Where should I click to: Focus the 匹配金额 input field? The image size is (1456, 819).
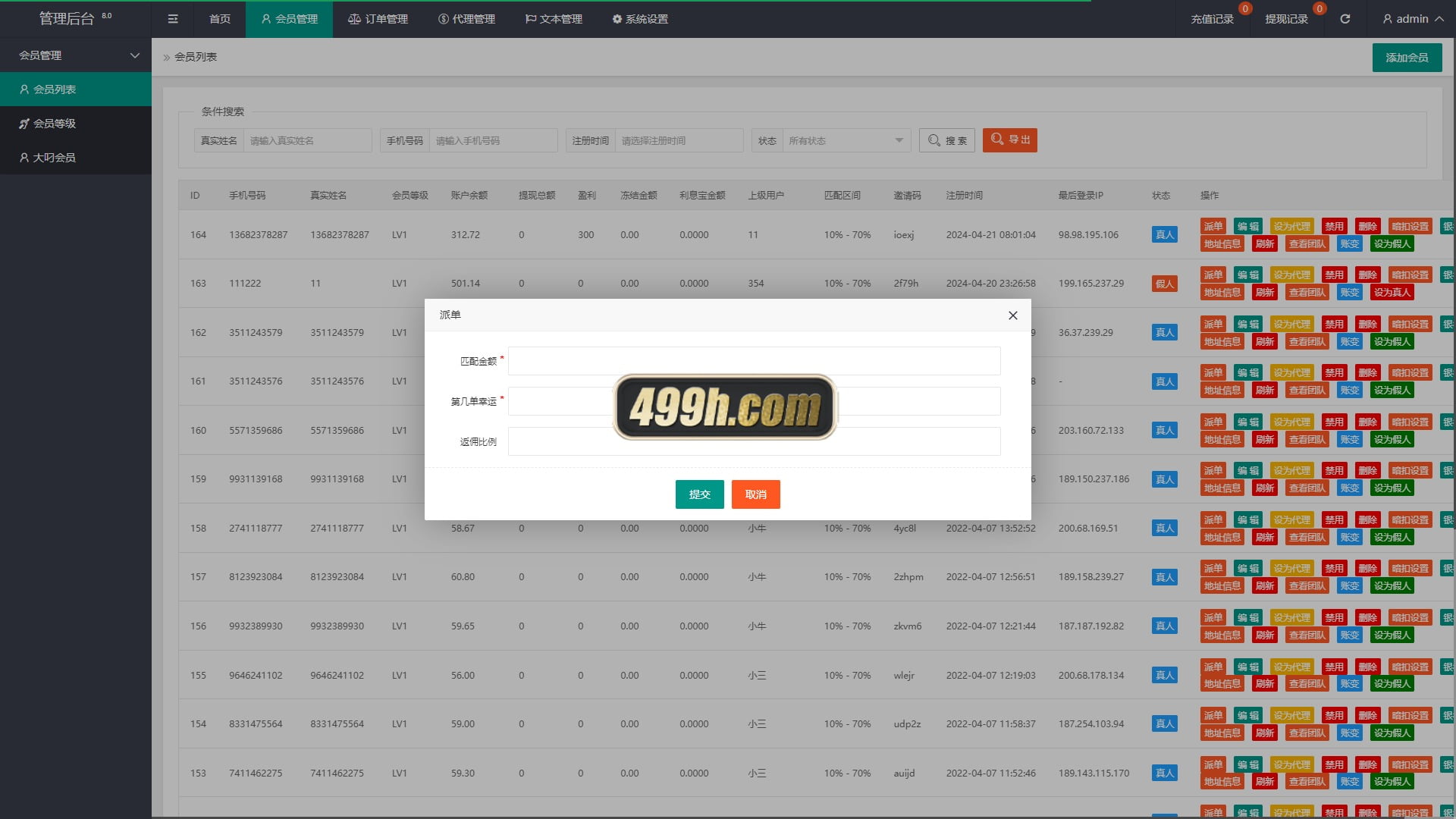pos(754,361)
